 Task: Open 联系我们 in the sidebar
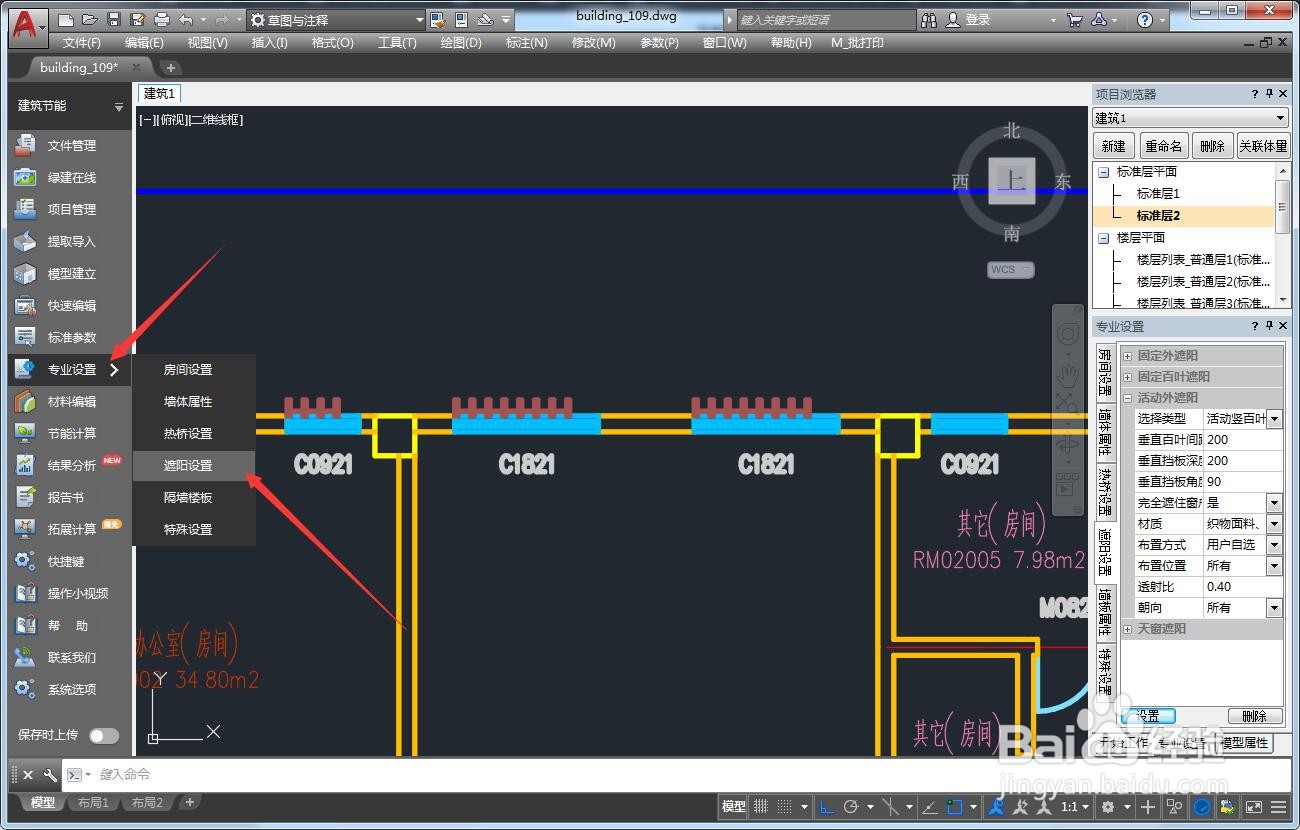(x=69, y=657)
